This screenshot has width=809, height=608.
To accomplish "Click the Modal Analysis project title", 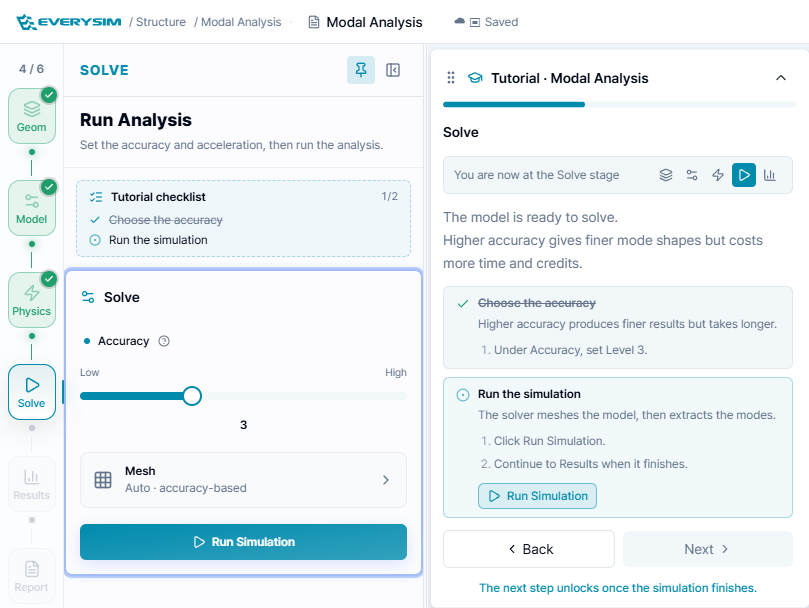I will 374,22.
